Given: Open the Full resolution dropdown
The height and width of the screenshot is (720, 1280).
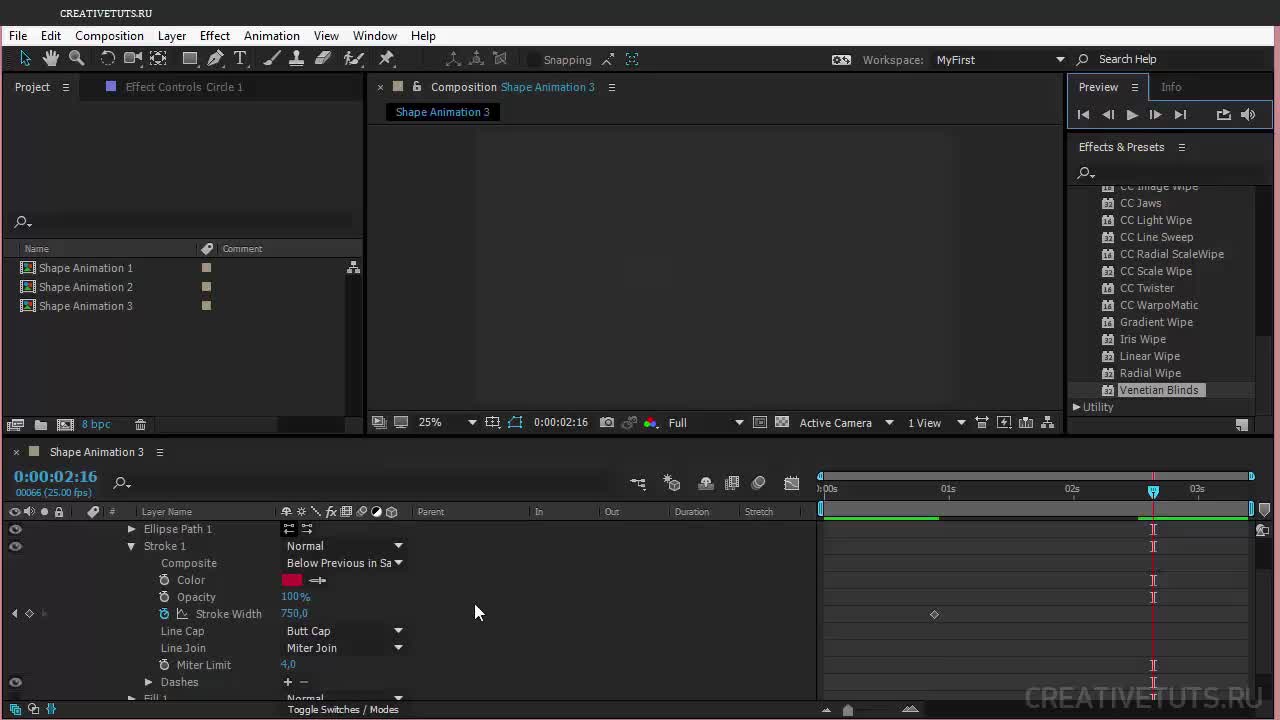Looking at the screenshot, I should pyautogui.click(x=706, y=423).
